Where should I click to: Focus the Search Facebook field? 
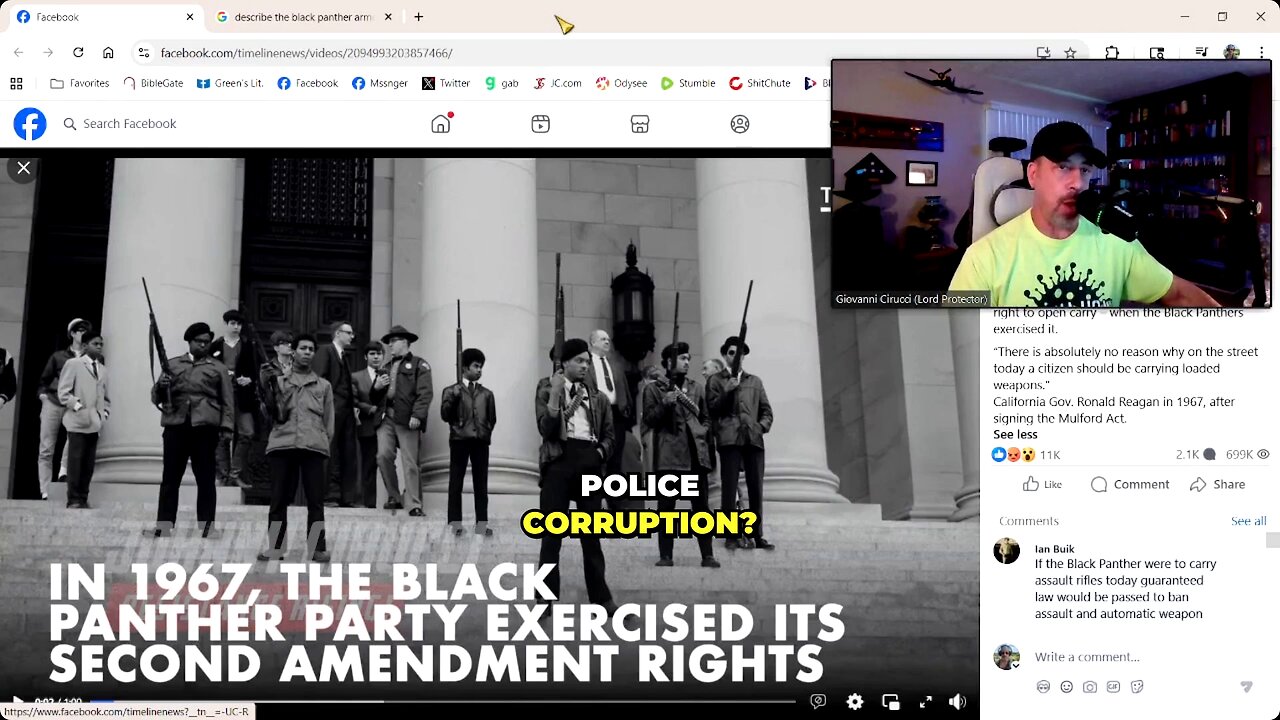tap(130, 124)
